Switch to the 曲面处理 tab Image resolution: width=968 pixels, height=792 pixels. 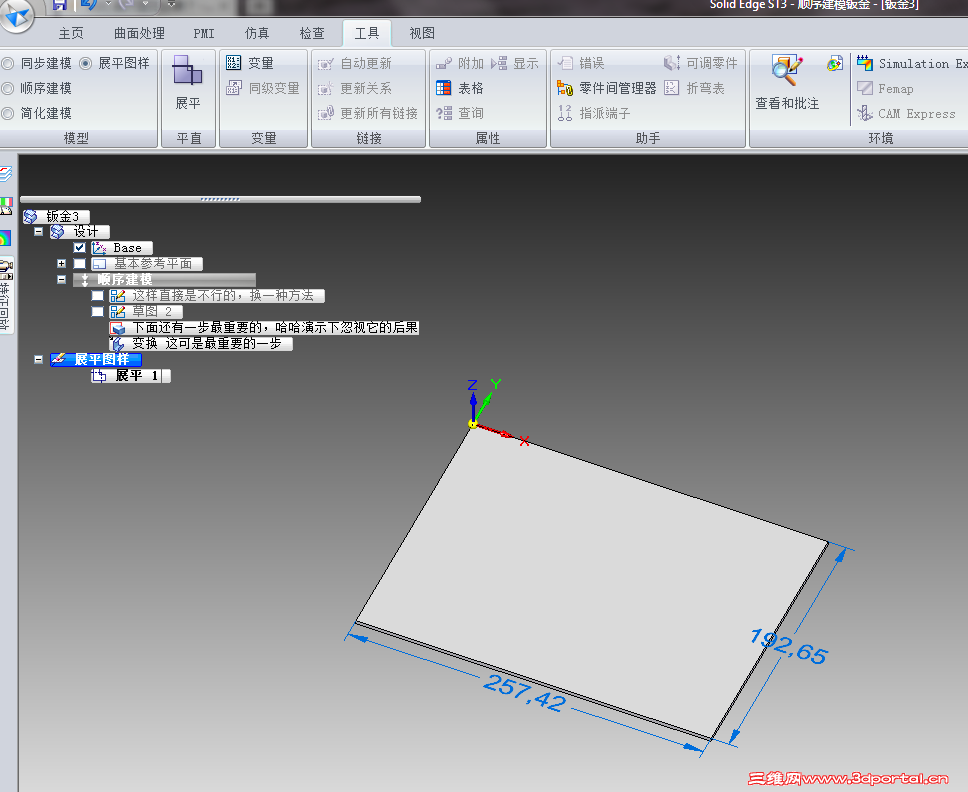[139, 33]
